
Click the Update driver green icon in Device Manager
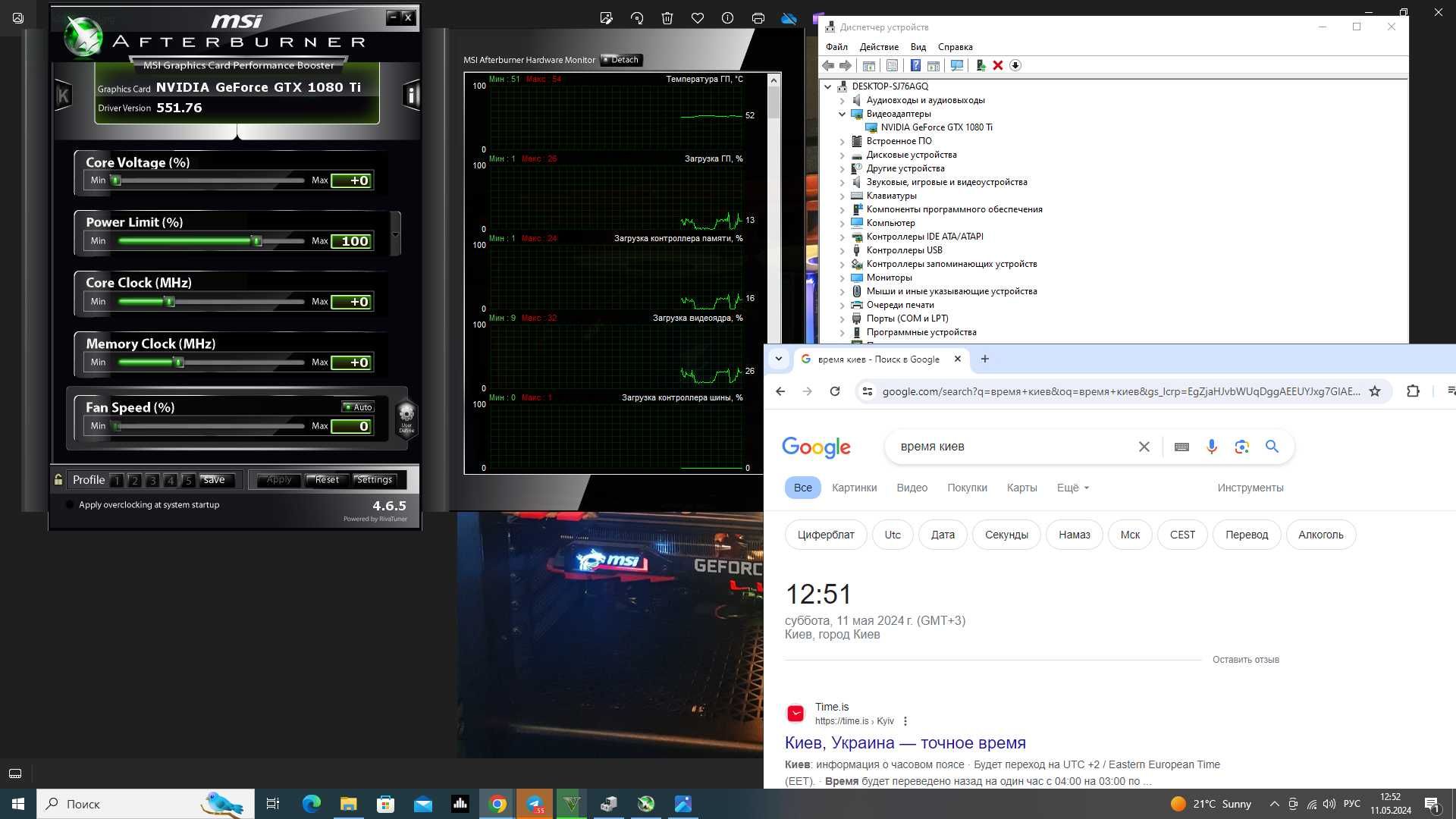(981, 66)
